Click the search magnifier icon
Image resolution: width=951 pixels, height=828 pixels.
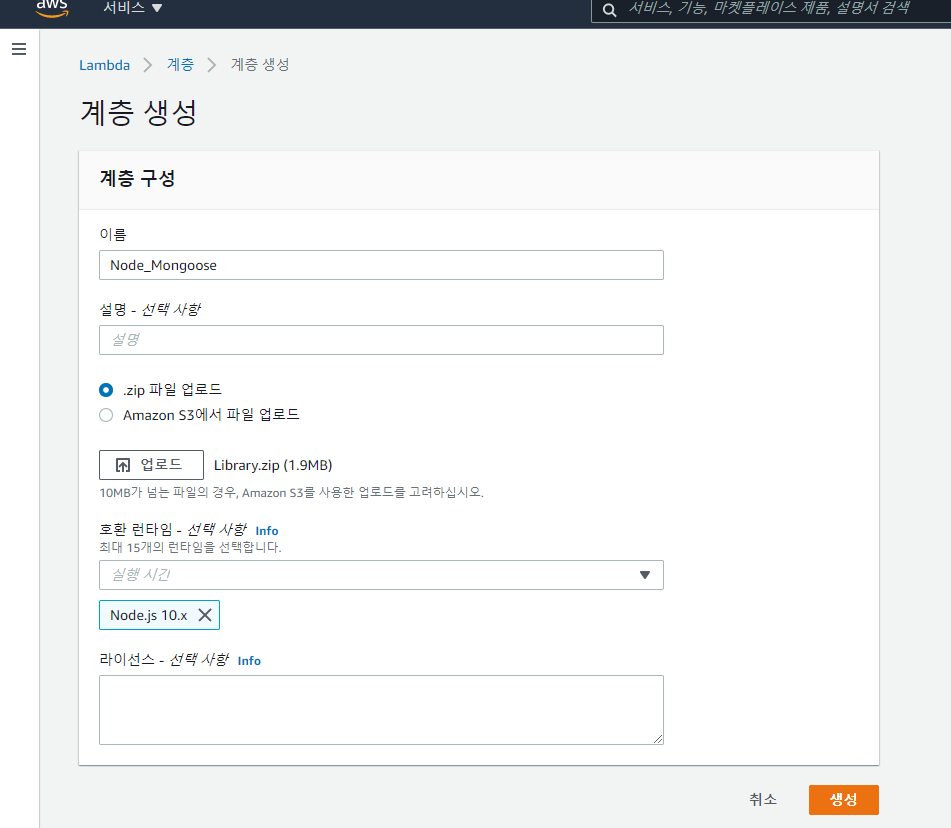pyautogui.click(x=609, y=9)
